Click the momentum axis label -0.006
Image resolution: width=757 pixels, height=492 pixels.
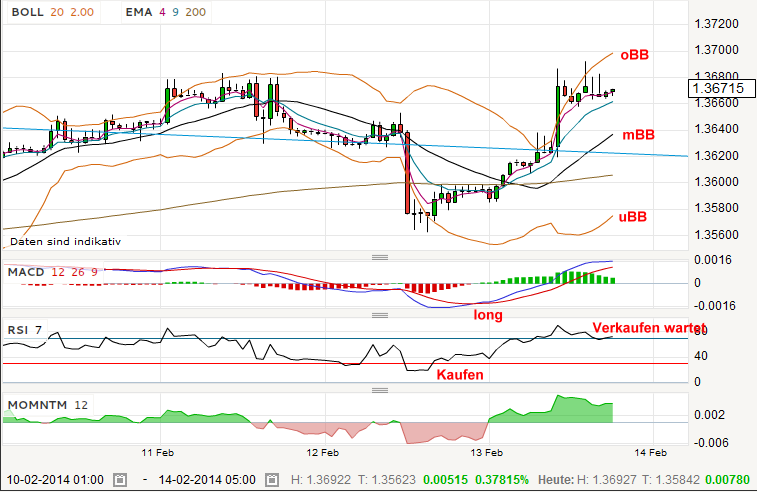pos(711,442)
